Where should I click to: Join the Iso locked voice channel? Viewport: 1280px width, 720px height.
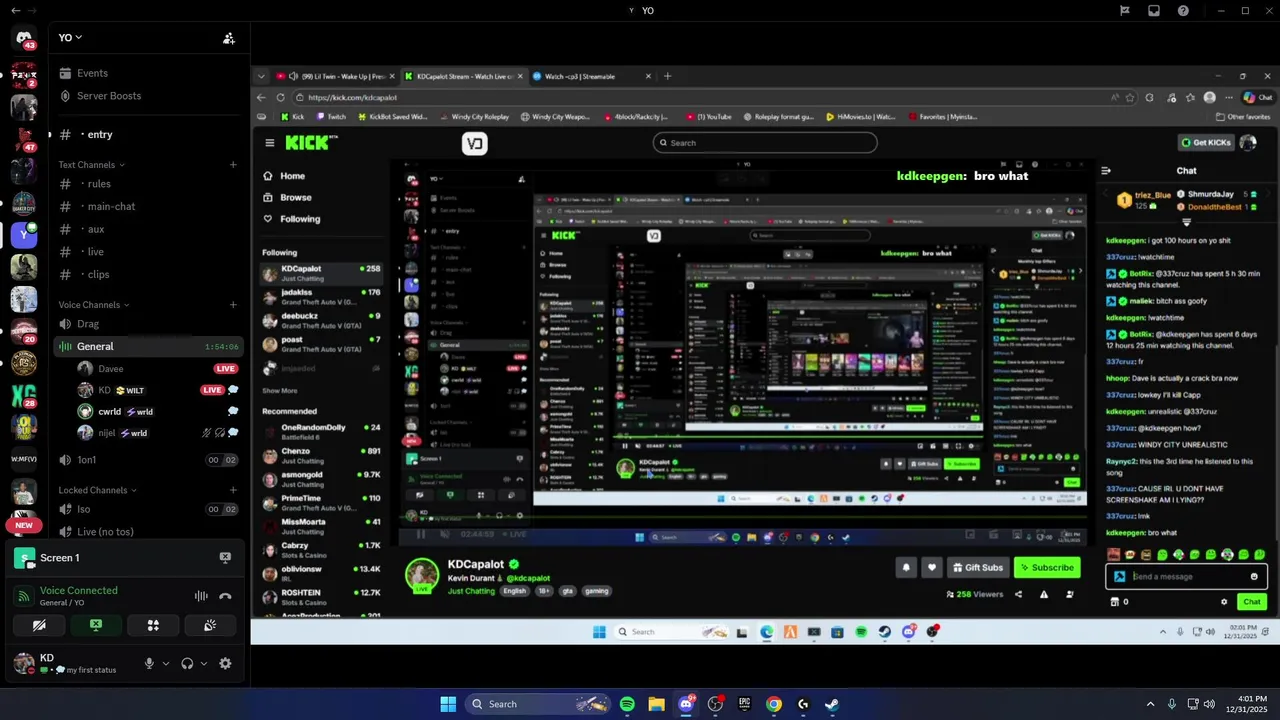[147, 509]
